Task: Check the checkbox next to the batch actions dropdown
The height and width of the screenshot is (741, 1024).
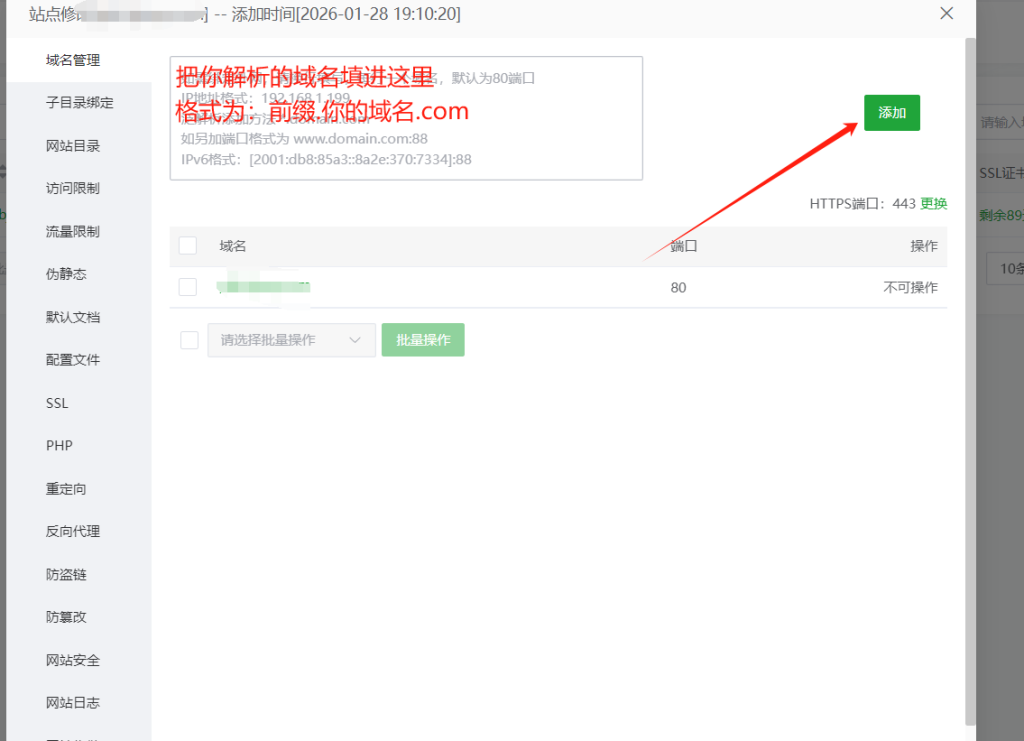Action: (187, 339)
